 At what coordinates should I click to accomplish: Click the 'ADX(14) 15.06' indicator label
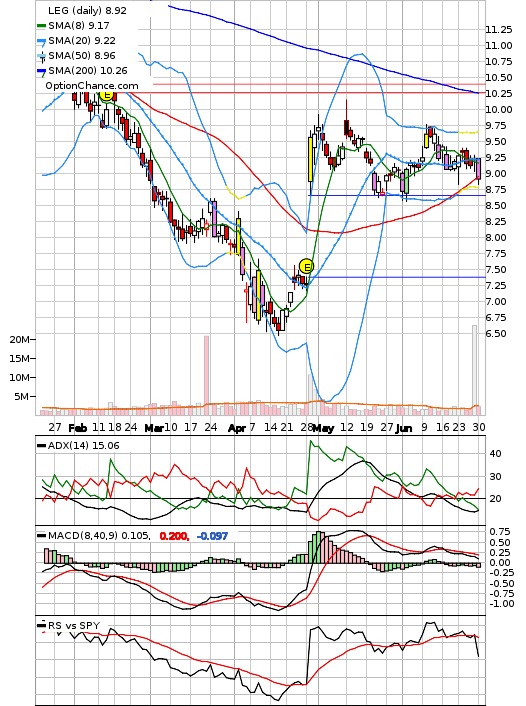click(83, 446)
